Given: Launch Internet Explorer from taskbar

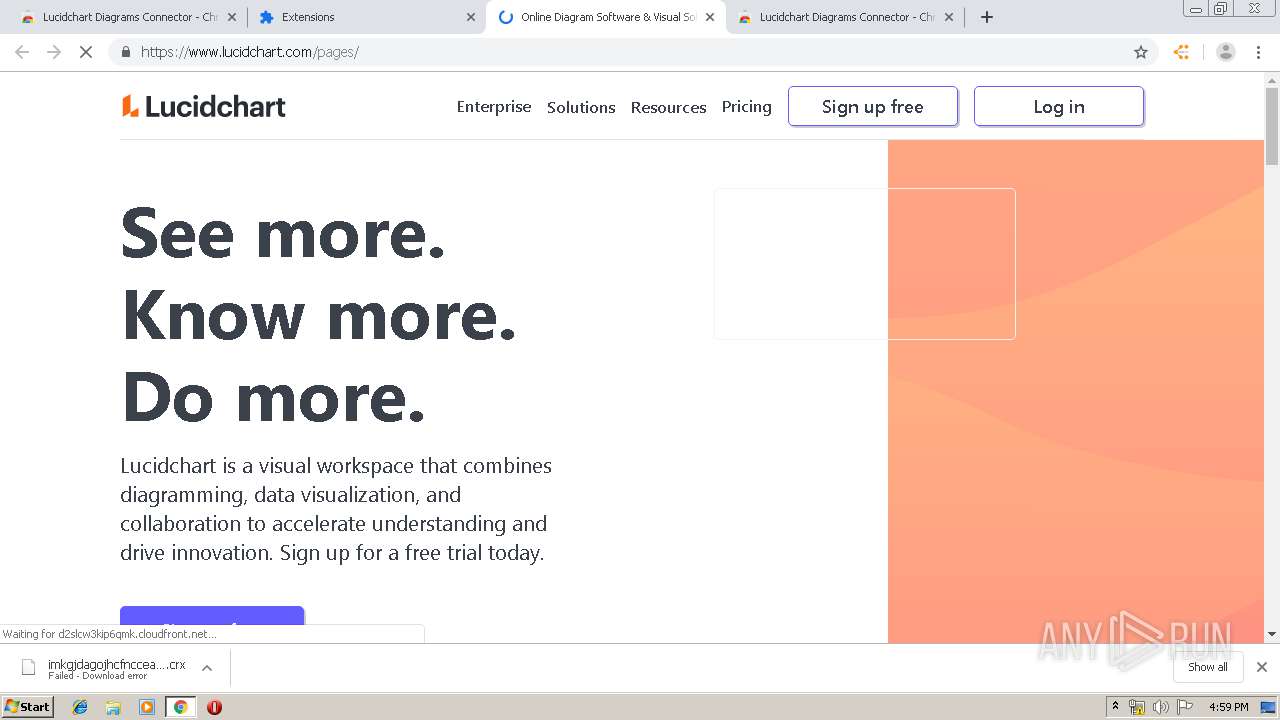Looking at the screenshot, I should click(x=80, y=707).
